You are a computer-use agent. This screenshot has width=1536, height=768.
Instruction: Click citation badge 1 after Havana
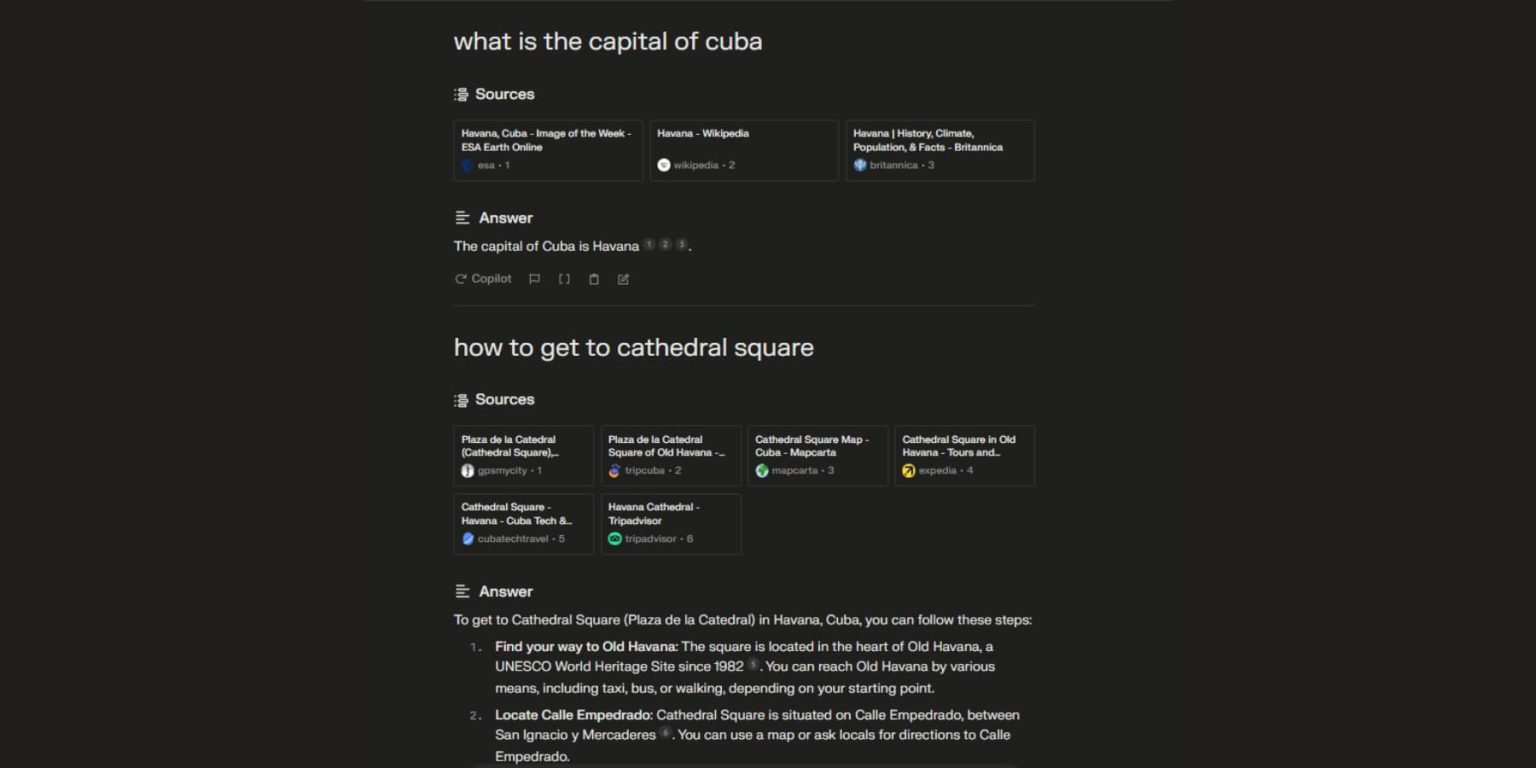(649, 244)
